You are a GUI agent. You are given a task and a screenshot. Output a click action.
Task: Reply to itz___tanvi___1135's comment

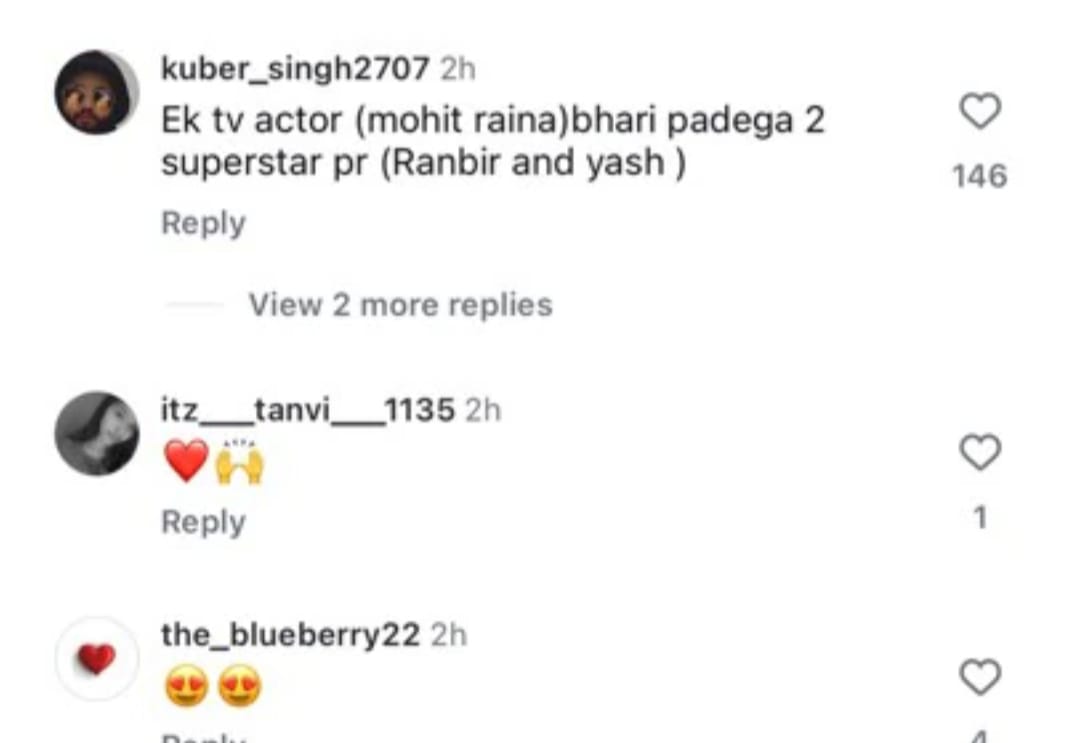[203, 522]
